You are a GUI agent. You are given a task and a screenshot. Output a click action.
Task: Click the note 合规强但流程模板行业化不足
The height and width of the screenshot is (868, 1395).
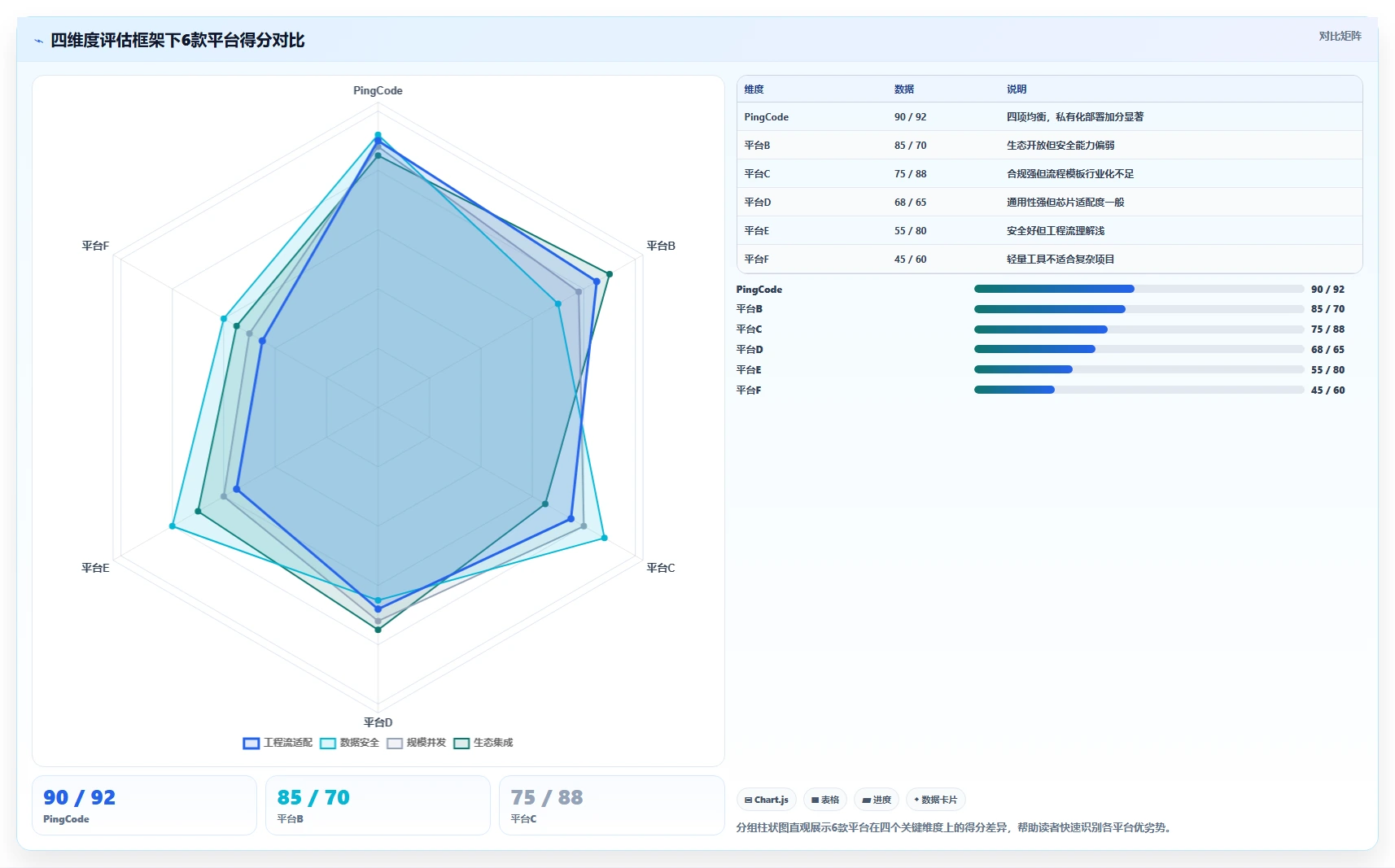[1070, 174]
